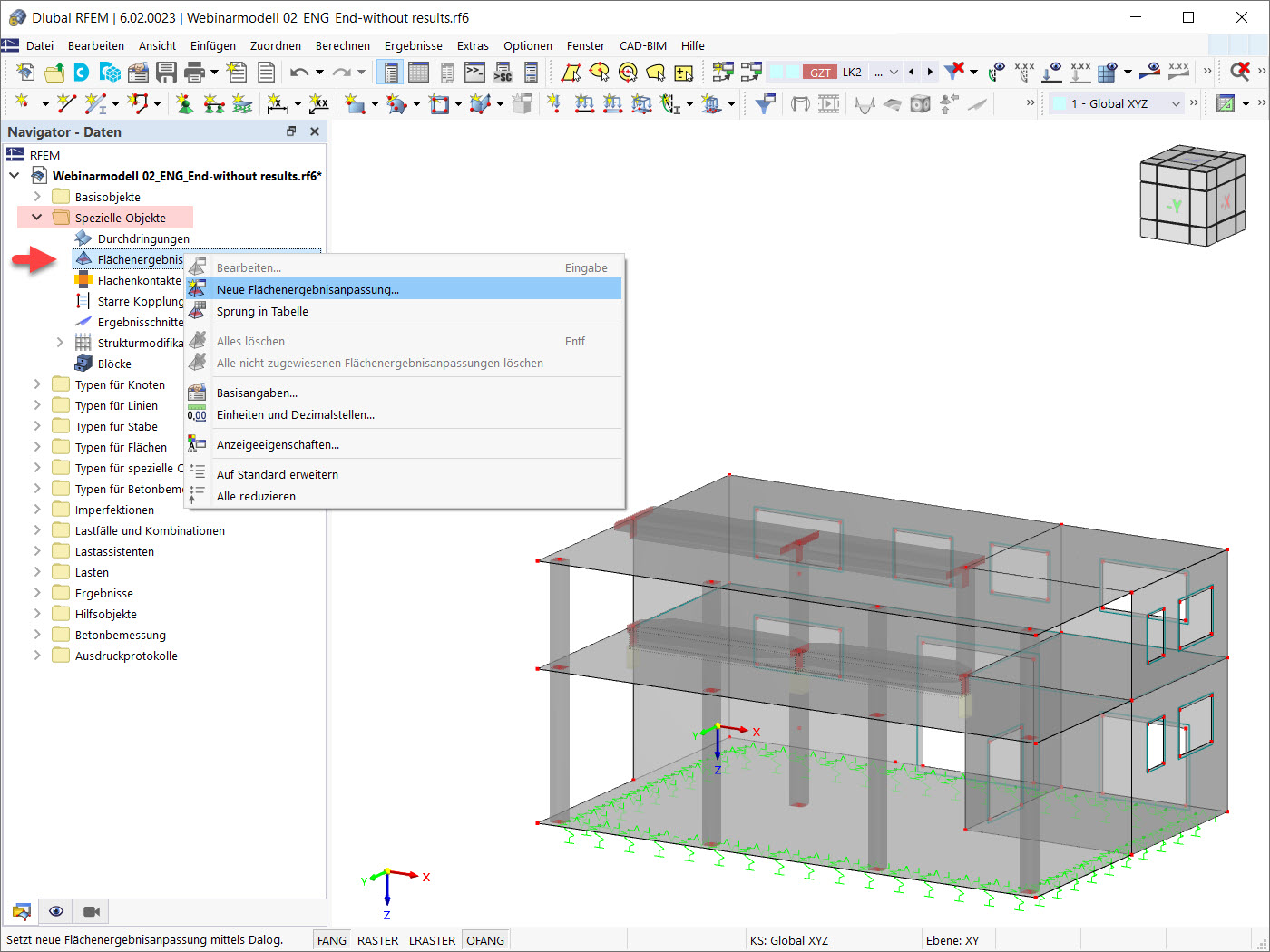Click the New Opening tool icon
This screenshot has width=1270, height=952.
[x=439, y=104]
